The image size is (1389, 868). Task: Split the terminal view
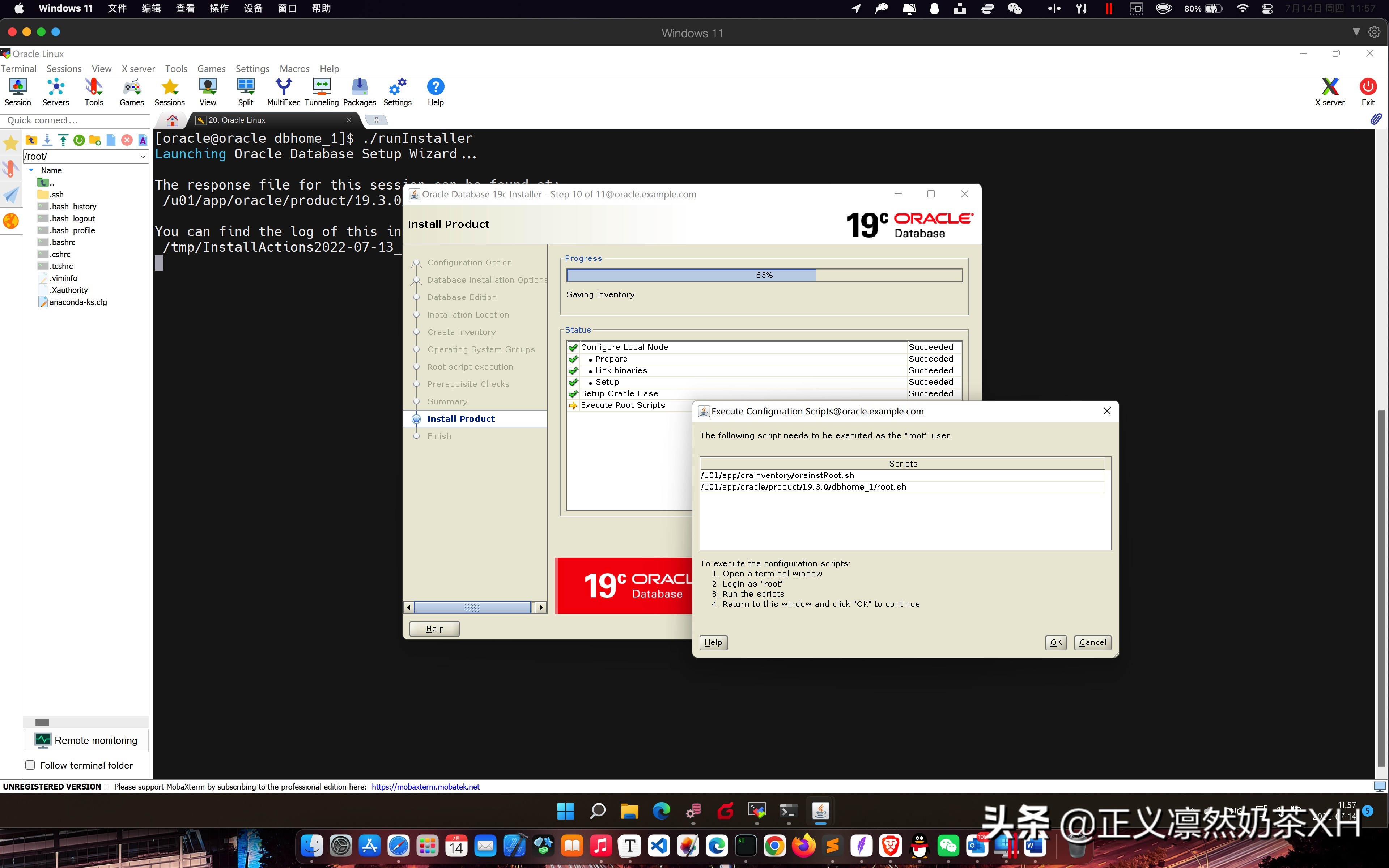[x=246, y=91]
